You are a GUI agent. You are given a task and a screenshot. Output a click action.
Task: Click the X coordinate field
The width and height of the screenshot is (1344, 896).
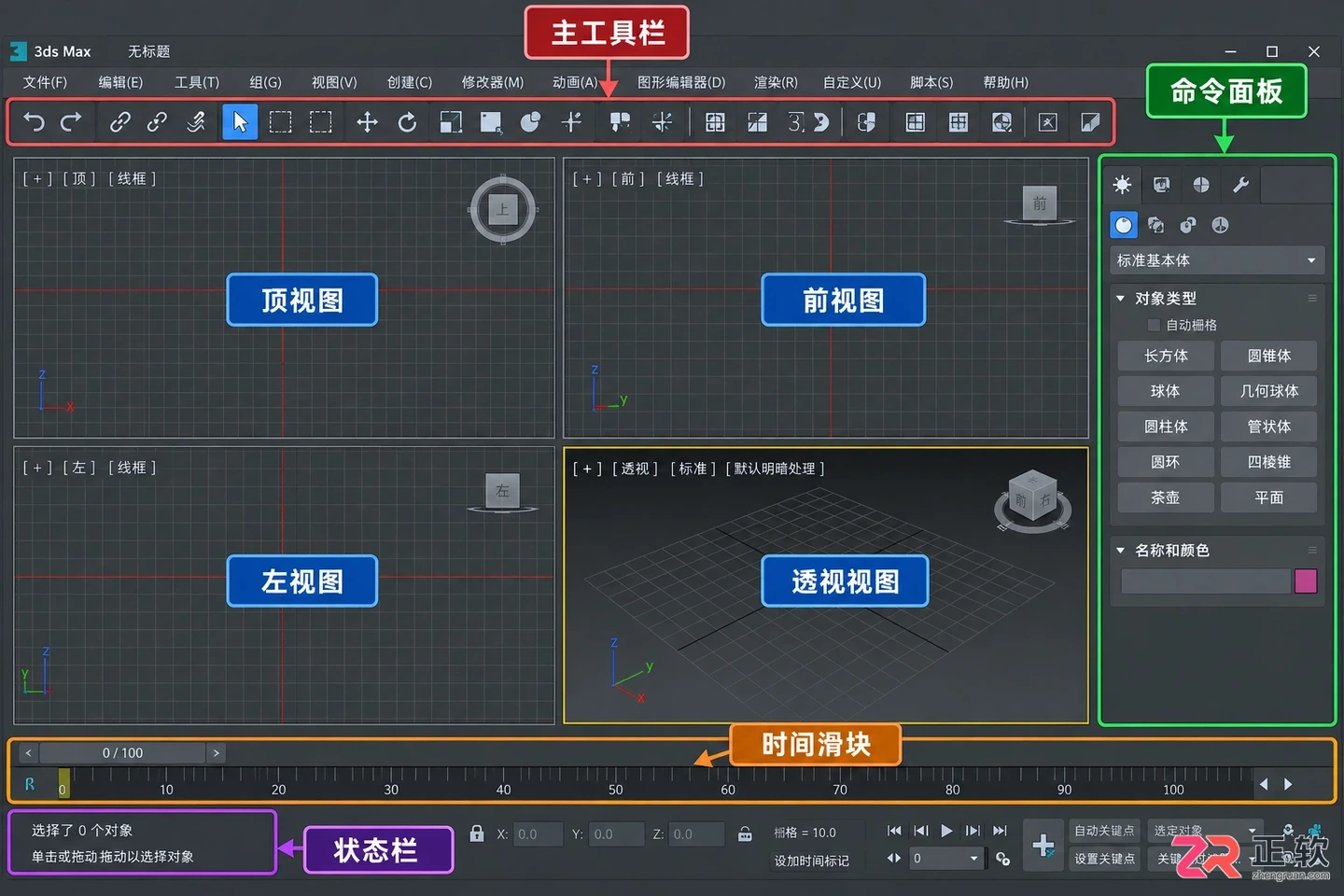point(539,834)
